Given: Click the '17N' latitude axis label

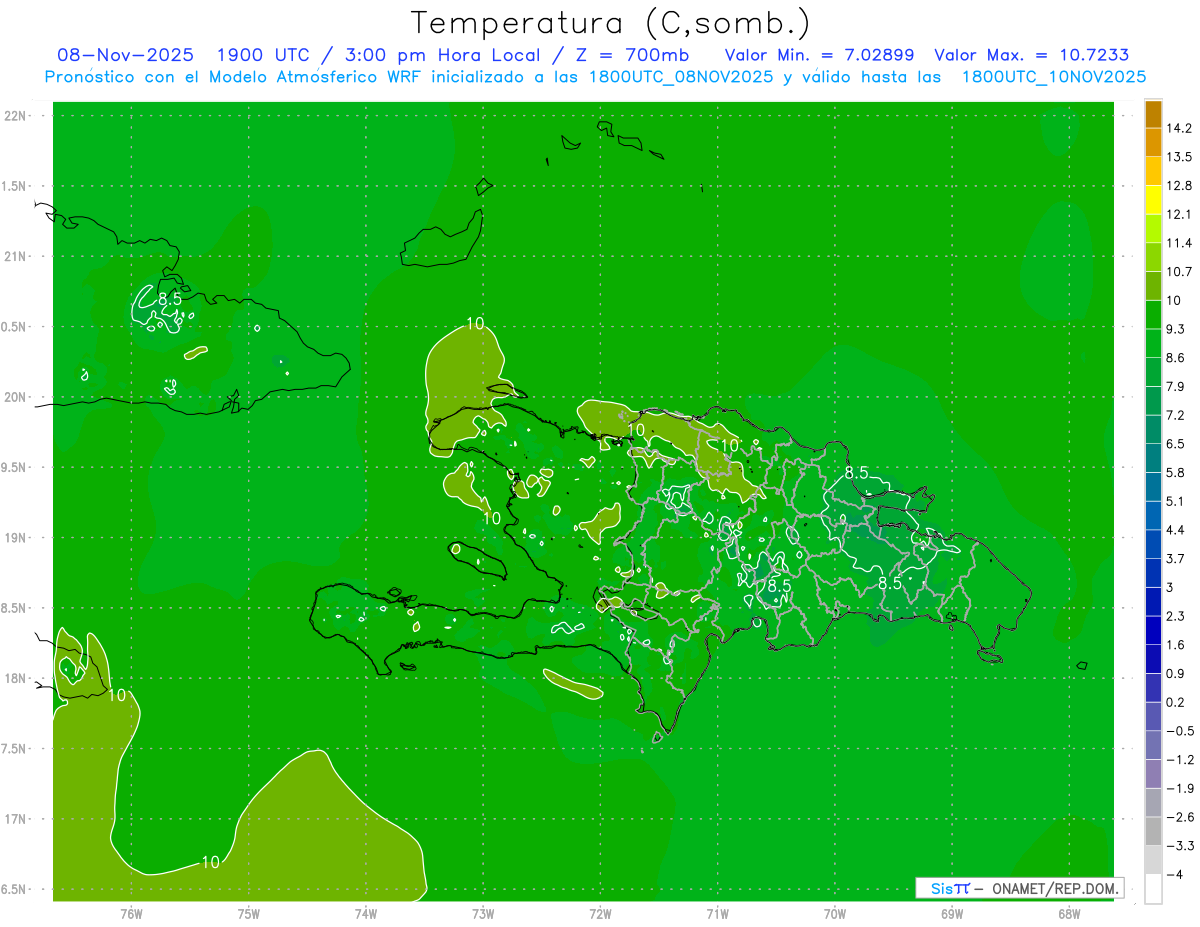Looking at the screenshot, I should (17, 819).
